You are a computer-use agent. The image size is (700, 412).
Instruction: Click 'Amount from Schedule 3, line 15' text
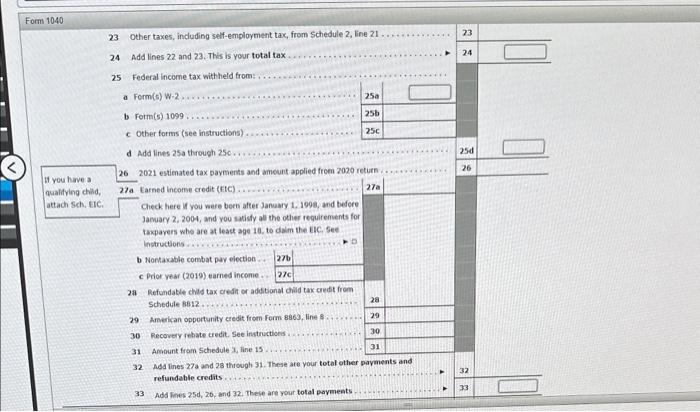208,350
